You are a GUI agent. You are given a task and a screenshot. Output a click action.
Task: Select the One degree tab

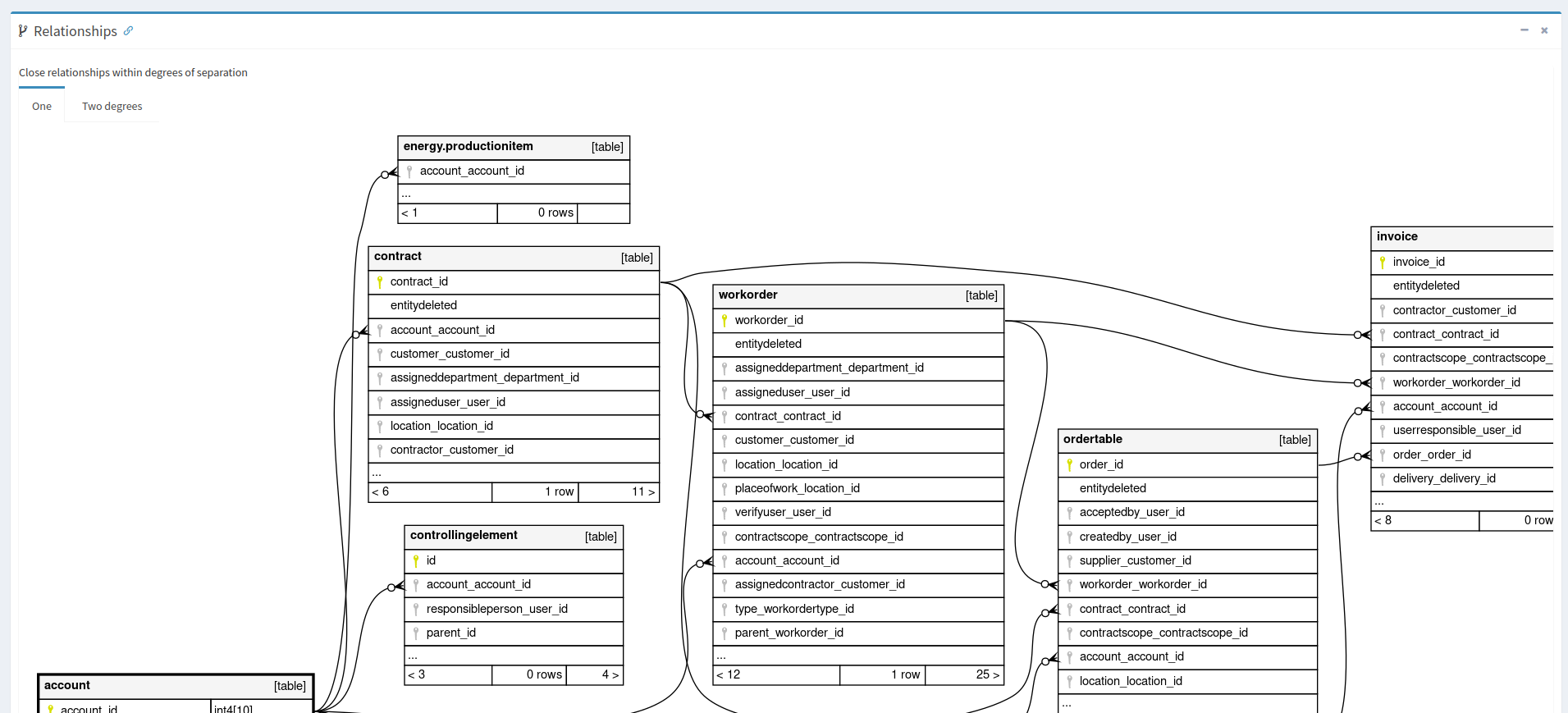pos(42,107)
